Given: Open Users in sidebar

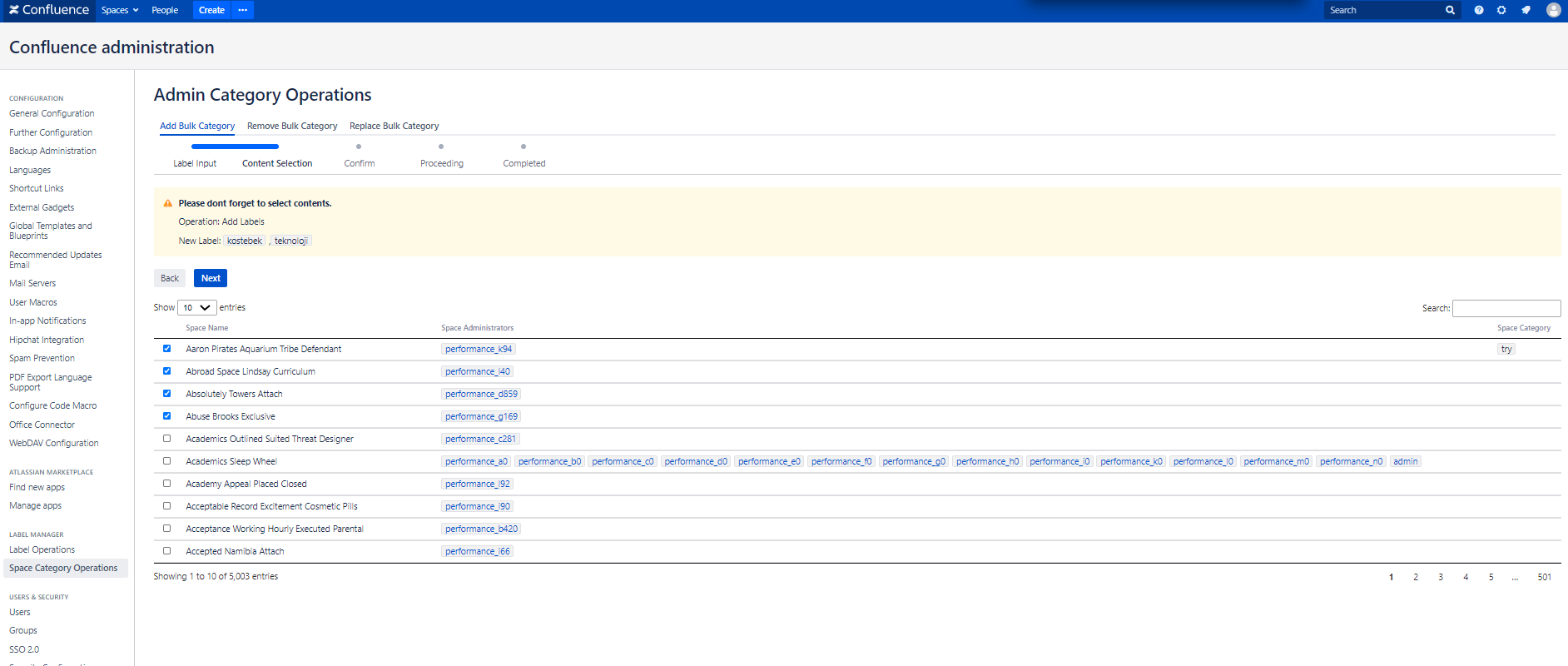Looking at the screenshot, I should tap(20, 612).
